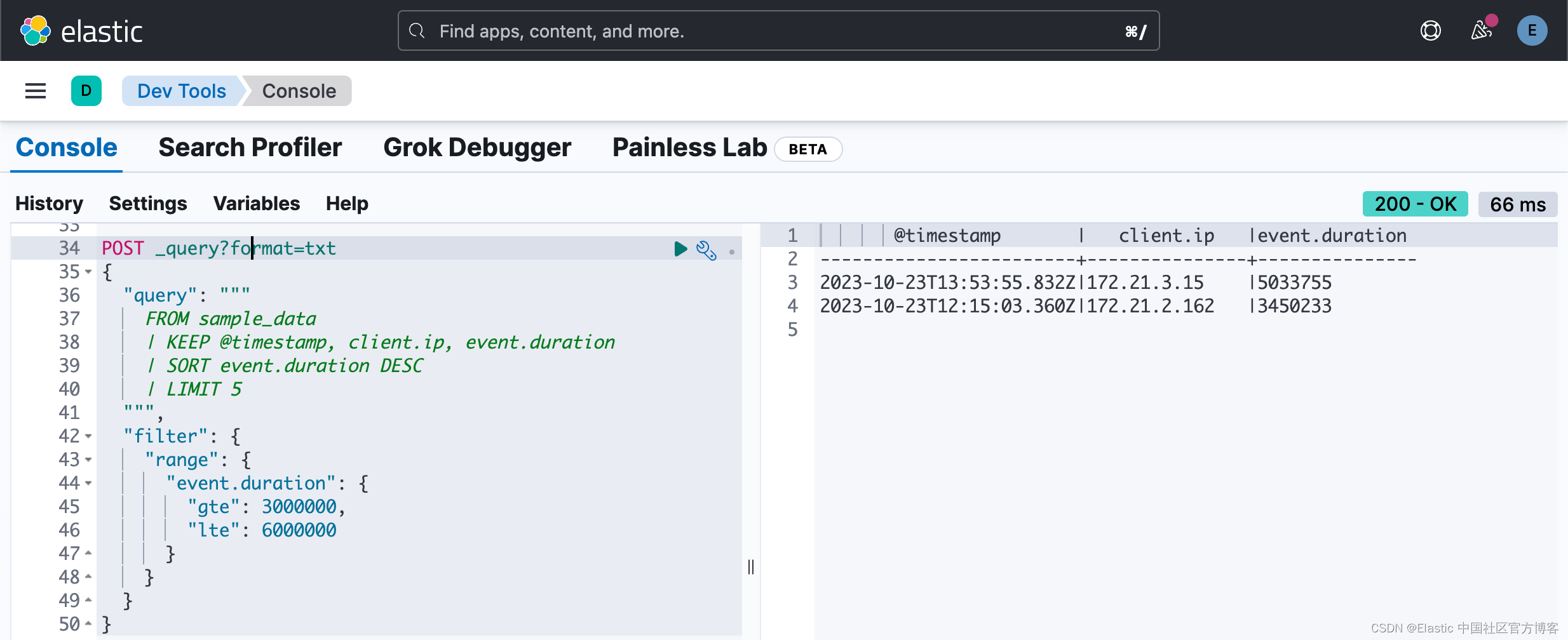Image resolution: width=1568 pixels, height=640 pixels.
Task: Click the KEEP @timestamp line in editor
Action: coord(381,342)
